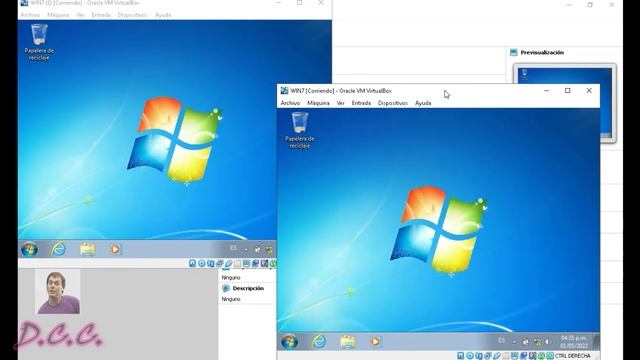Click mouse integration indicator in front WIN7 status bar
Viewport: 640px width, 360px height.
click(x=542, y=356)
